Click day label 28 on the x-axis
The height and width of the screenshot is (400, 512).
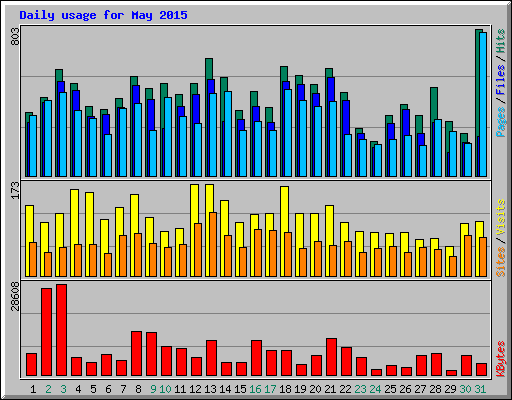pyautogui.click(x=435, y=389)
